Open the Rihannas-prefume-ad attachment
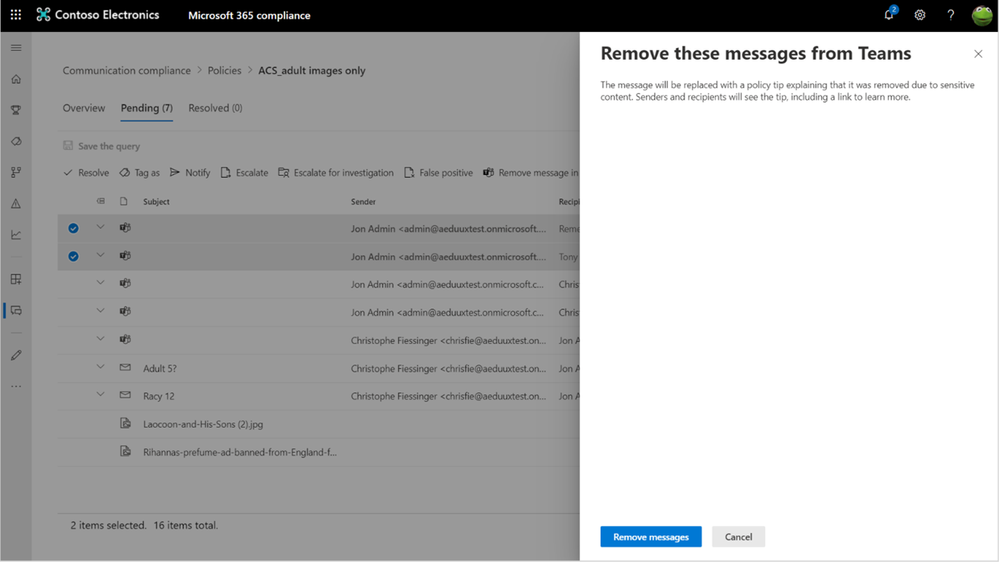 240,452
